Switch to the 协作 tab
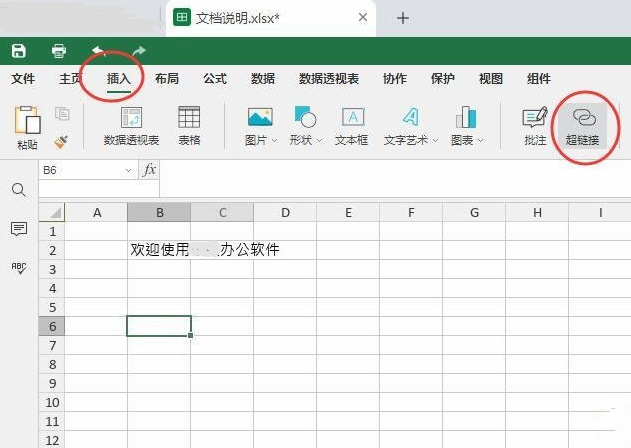631x448 pixels. coord(395,79)
